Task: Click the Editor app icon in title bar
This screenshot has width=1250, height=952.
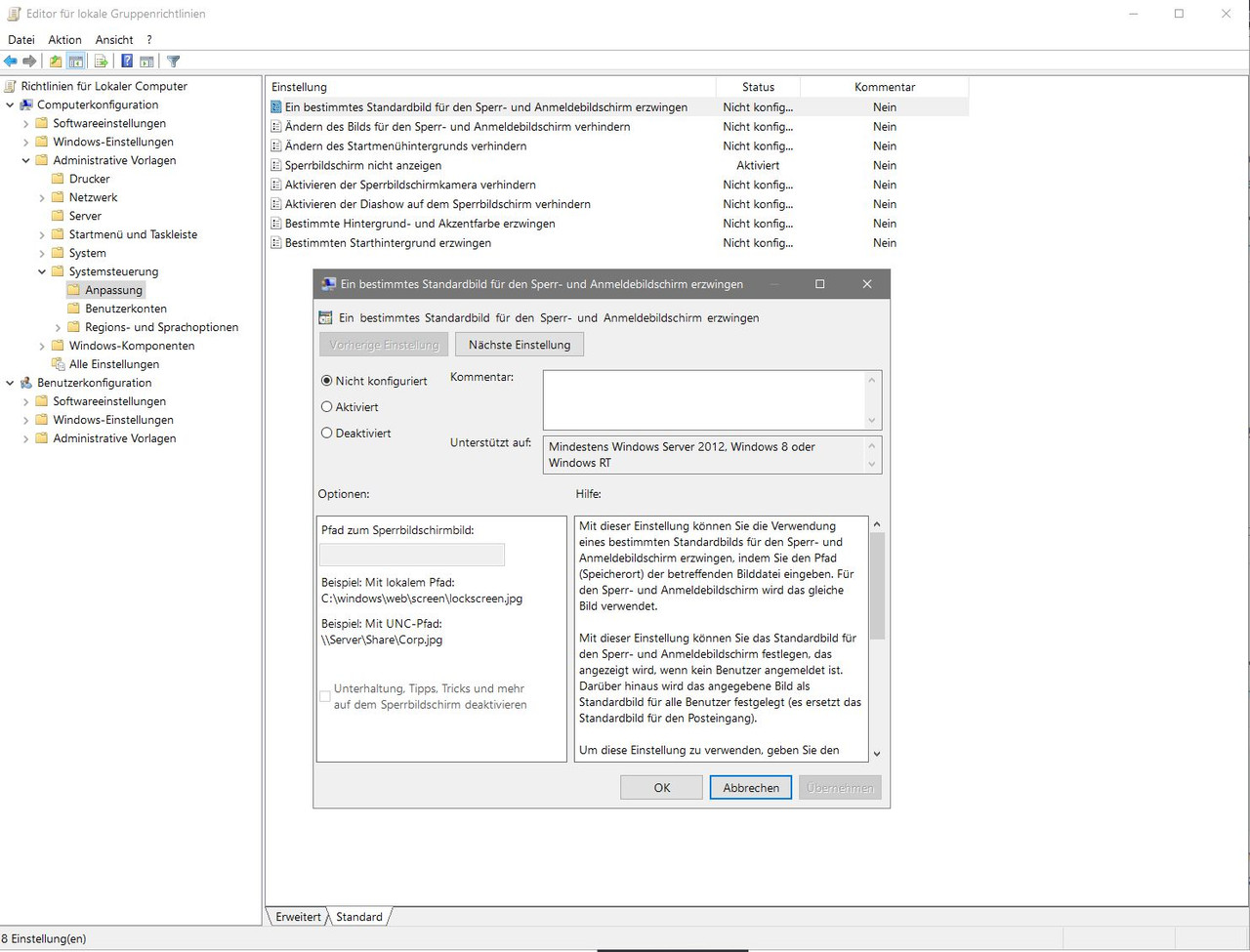Action: tap(13, 14)
